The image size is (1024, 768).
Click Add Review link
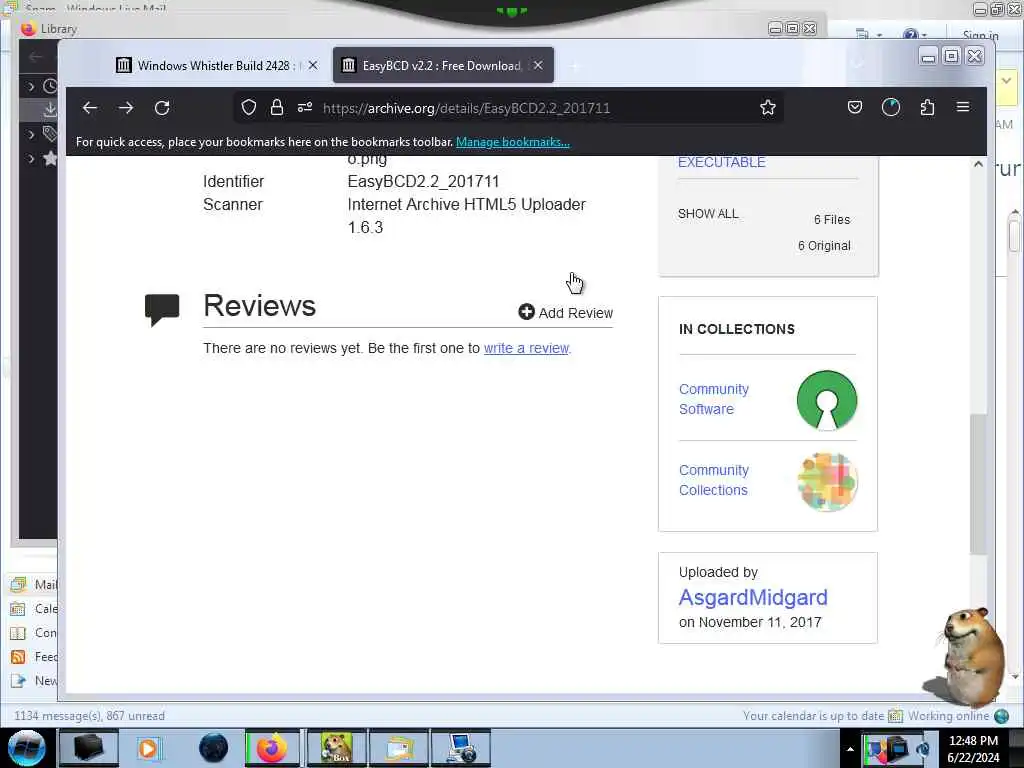click(x=575, y=313)
